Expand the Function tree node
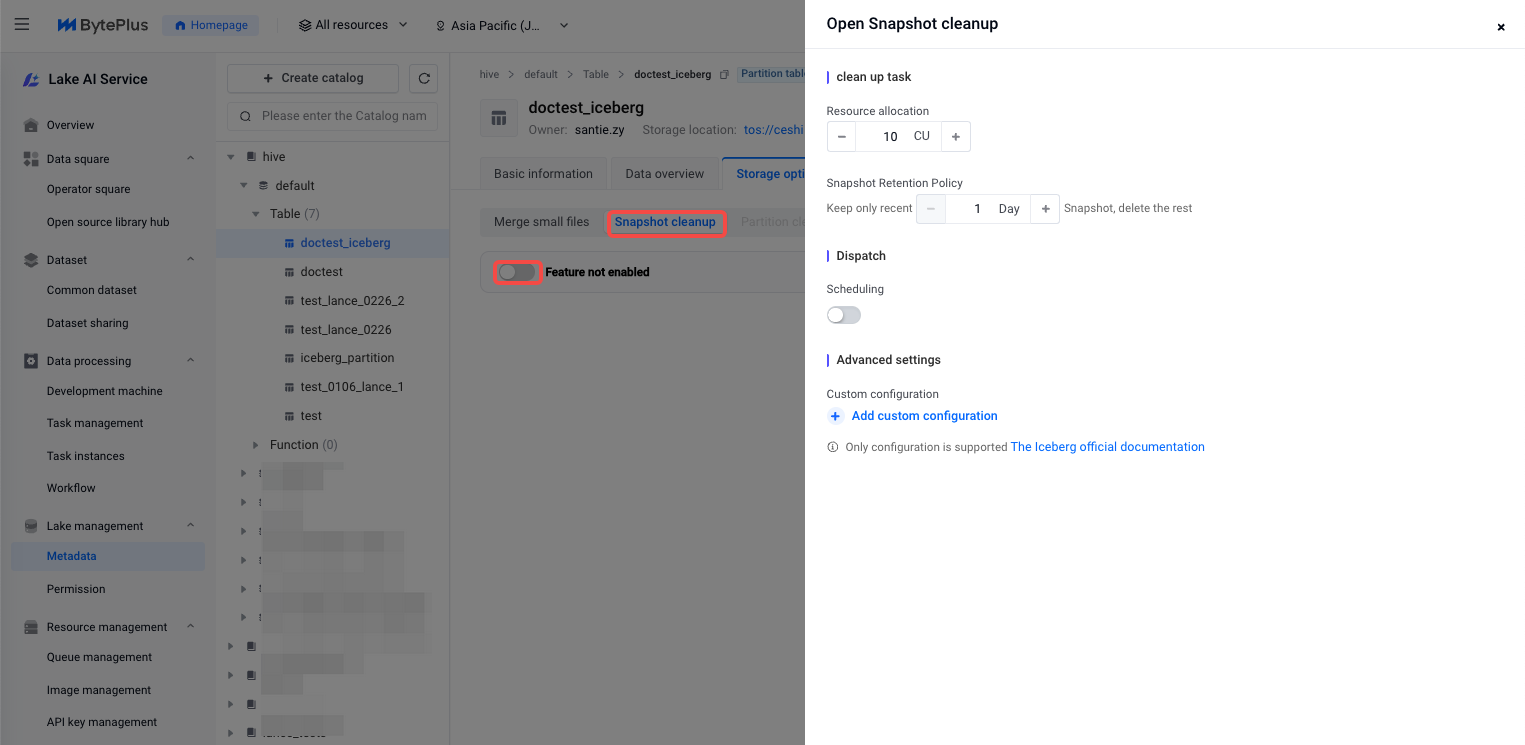This screenshot has width=1525, height=745. (257, 445)
